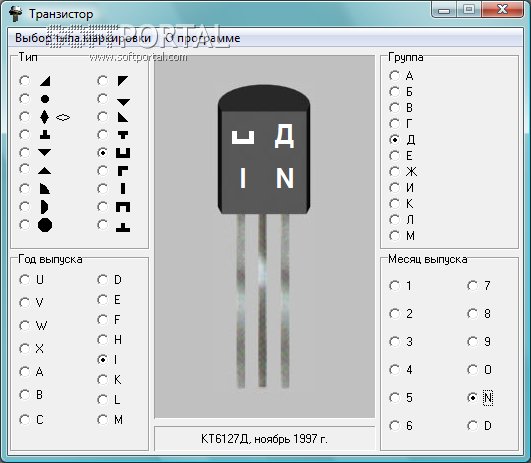Select group letter Ж
531x463 pixels.
pyautogui.click(x=395, y=172)
